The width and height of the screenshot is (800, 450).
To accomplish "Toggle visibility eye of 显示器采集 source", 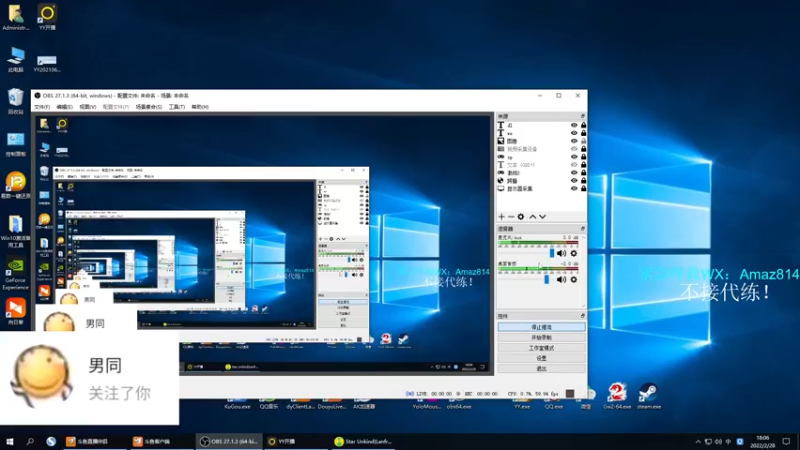I will 574,189.
